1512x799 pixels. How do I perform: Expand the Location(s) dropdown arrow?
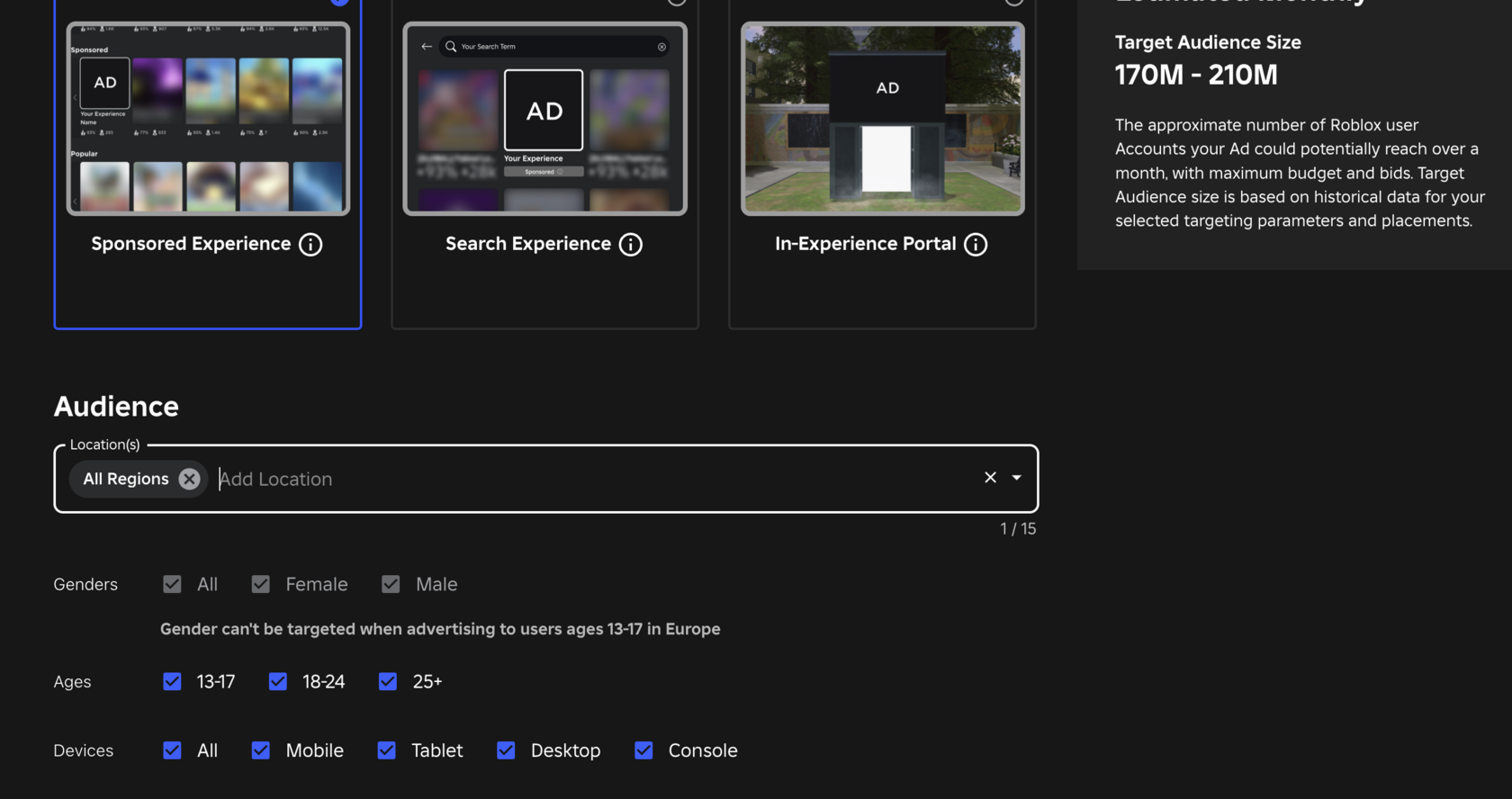pos(1017,478)
